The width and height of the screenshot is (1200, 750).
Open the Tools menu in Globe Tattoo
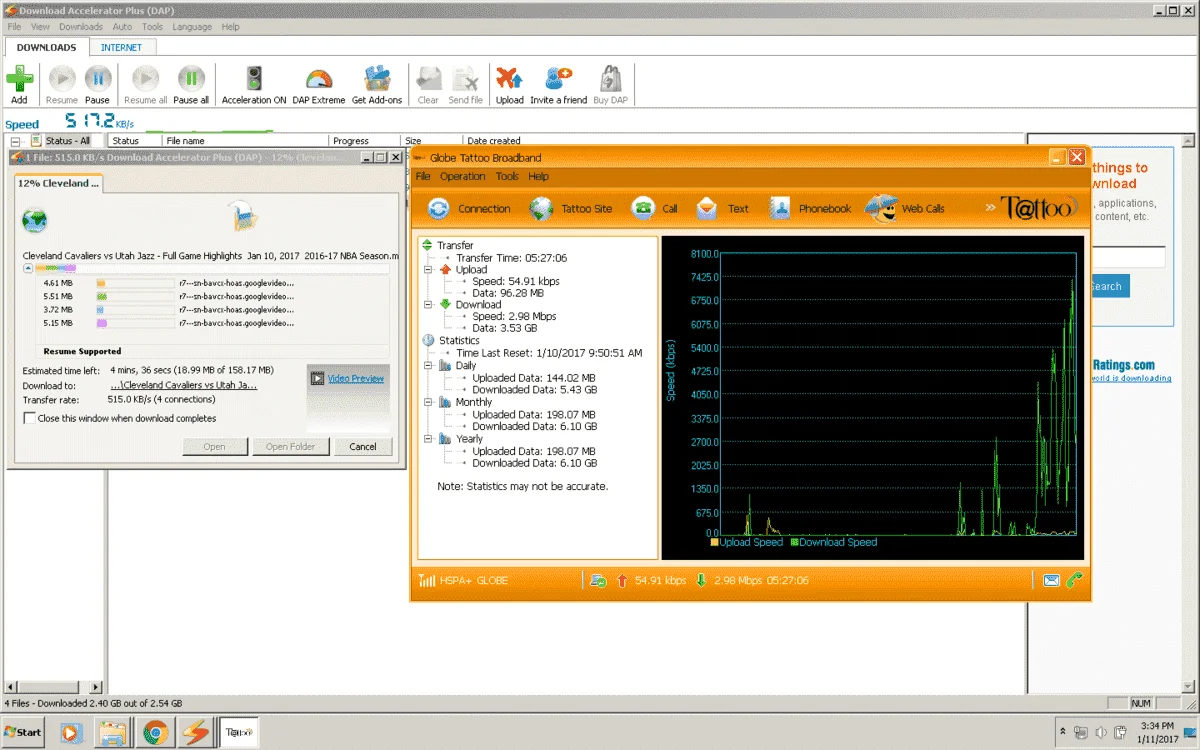coord(507,176)
